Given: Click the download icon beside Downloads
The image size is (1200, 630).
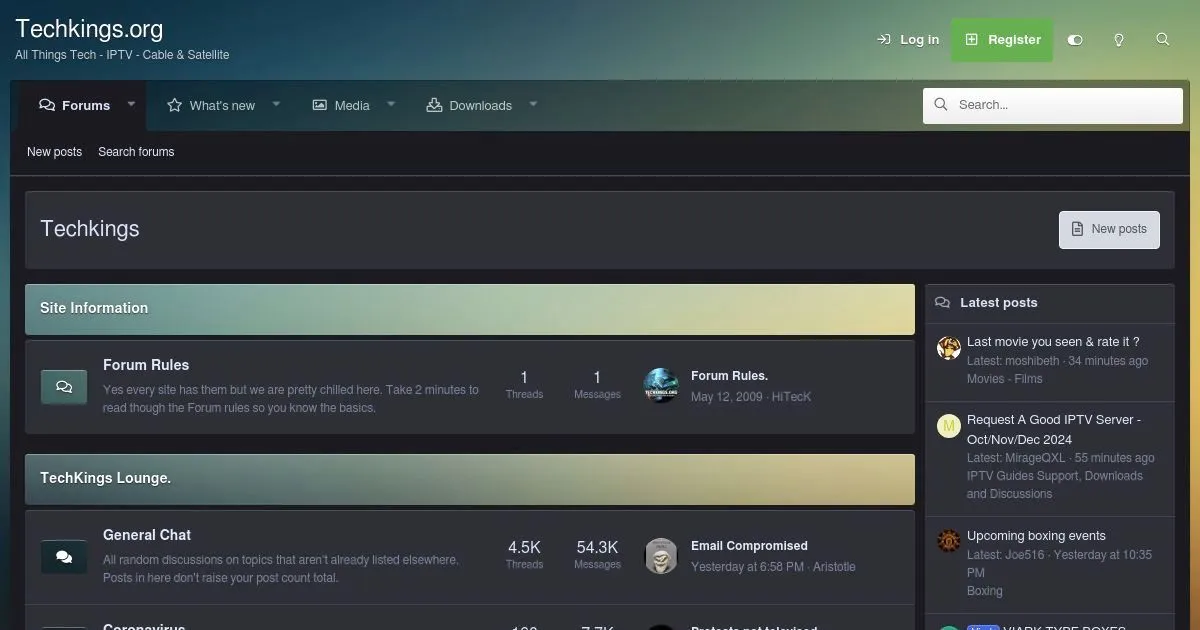Looking at the screenshot, I should click(x=434, y=105).
